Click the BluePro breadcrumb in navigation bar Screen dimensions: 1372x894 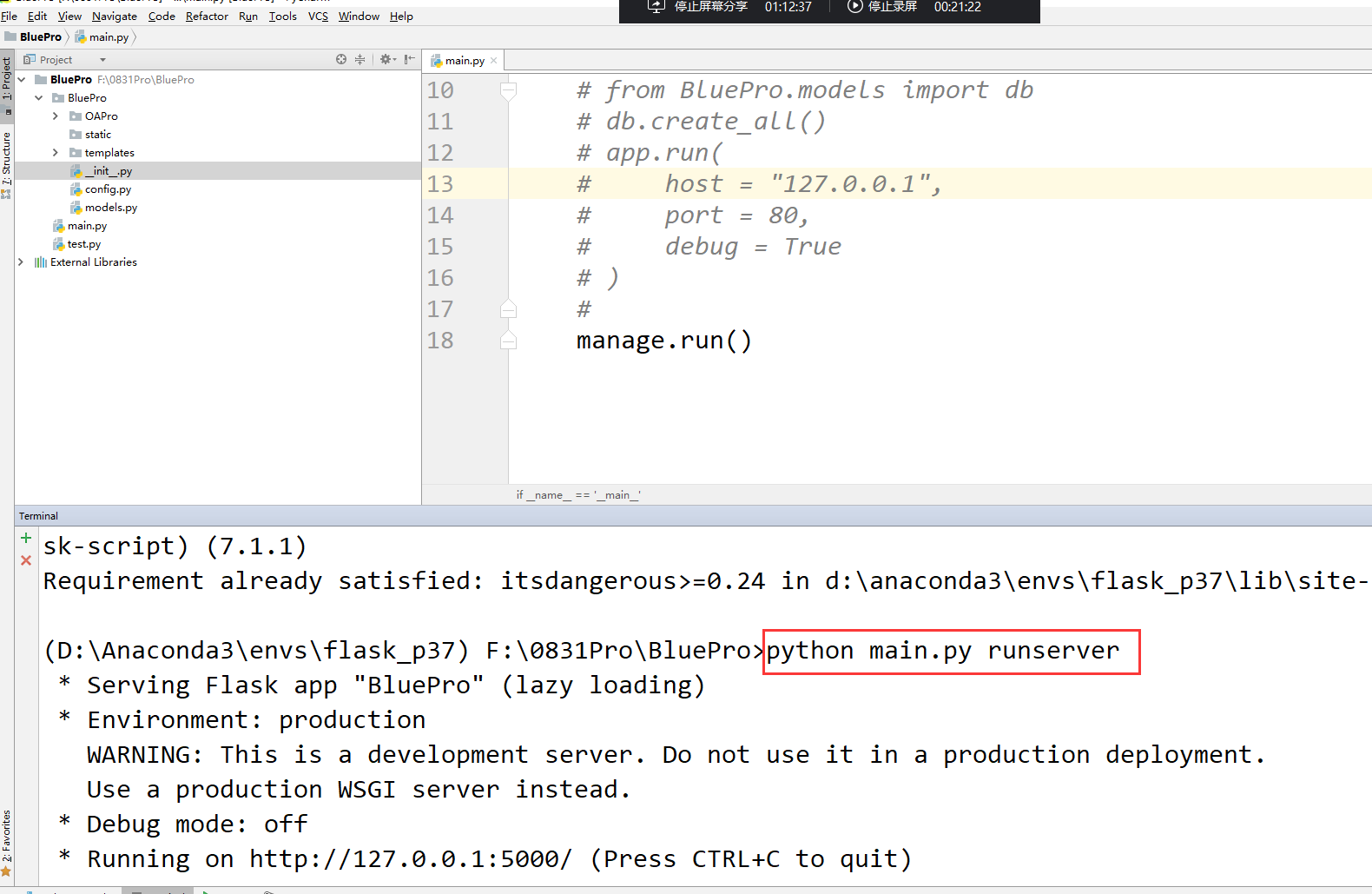click(x=33, y=37)
